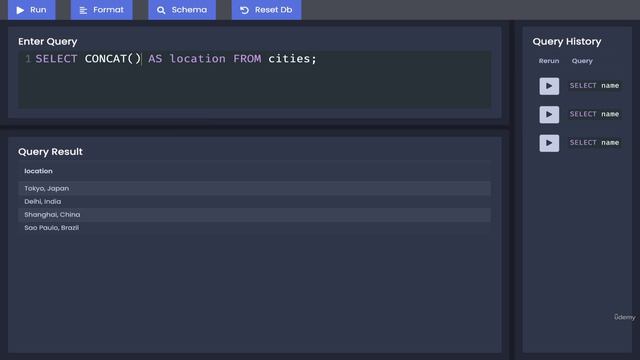Click the 'Rerun' column header in history
Viewport: 640px width, 360px height.
click(549, 61)
